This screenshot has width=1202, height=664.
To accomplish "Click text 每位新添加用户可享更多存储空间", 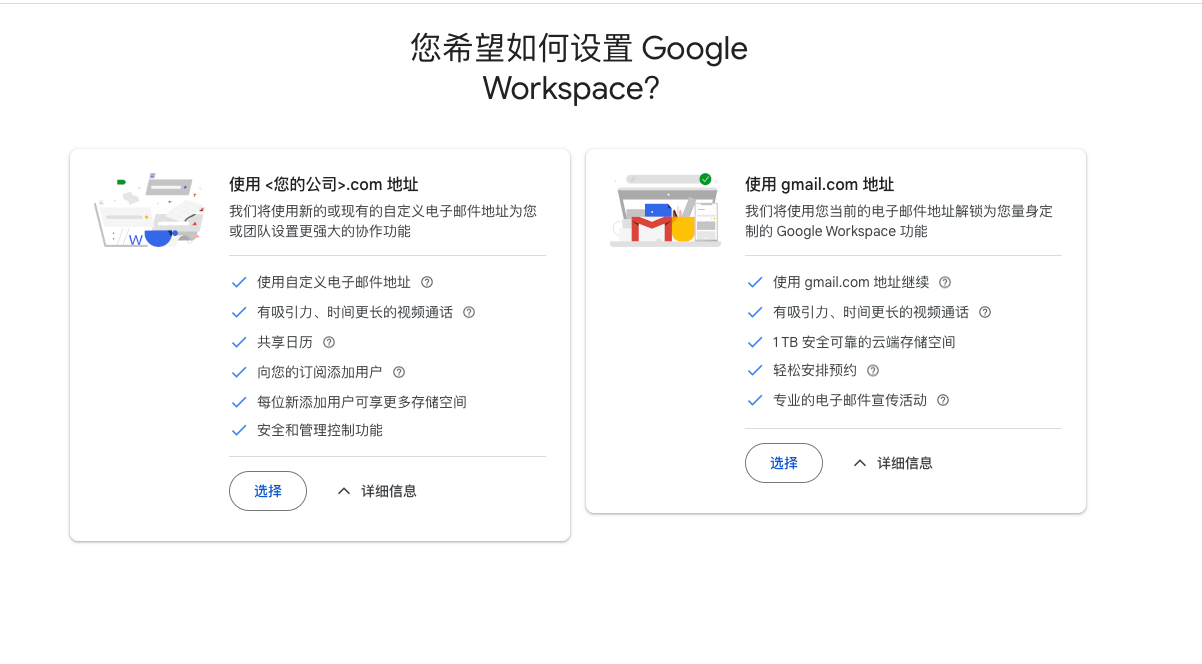I will click(x=362, y=402).
